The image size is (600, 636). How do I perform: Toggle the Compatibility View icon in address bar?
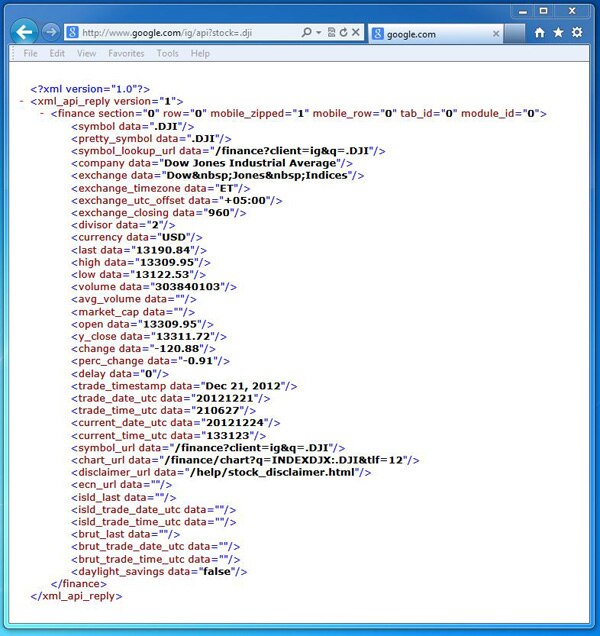[x=330, y=33]
